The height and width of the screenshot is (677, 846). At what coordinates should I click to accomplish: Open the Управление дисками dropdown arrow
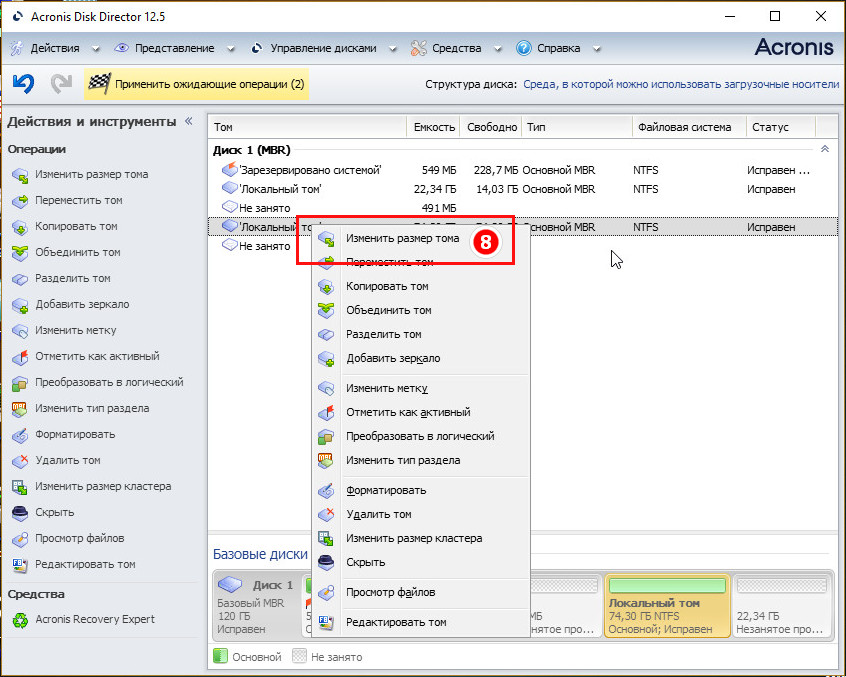(x=393, y=49)
